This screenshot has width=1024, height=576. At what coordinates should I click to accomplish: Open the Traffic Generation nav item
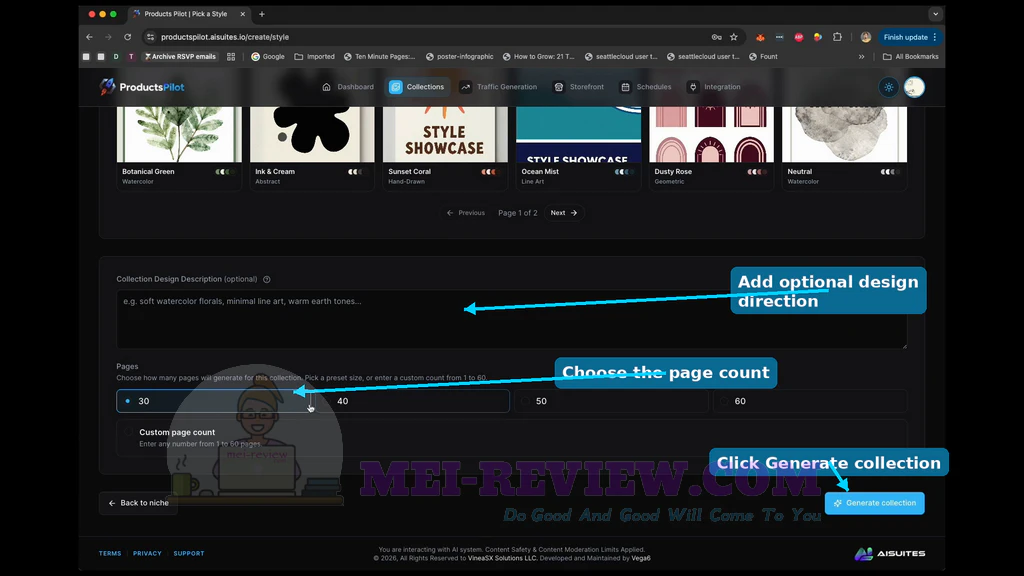pyautogui.click(x=499, y=87)
